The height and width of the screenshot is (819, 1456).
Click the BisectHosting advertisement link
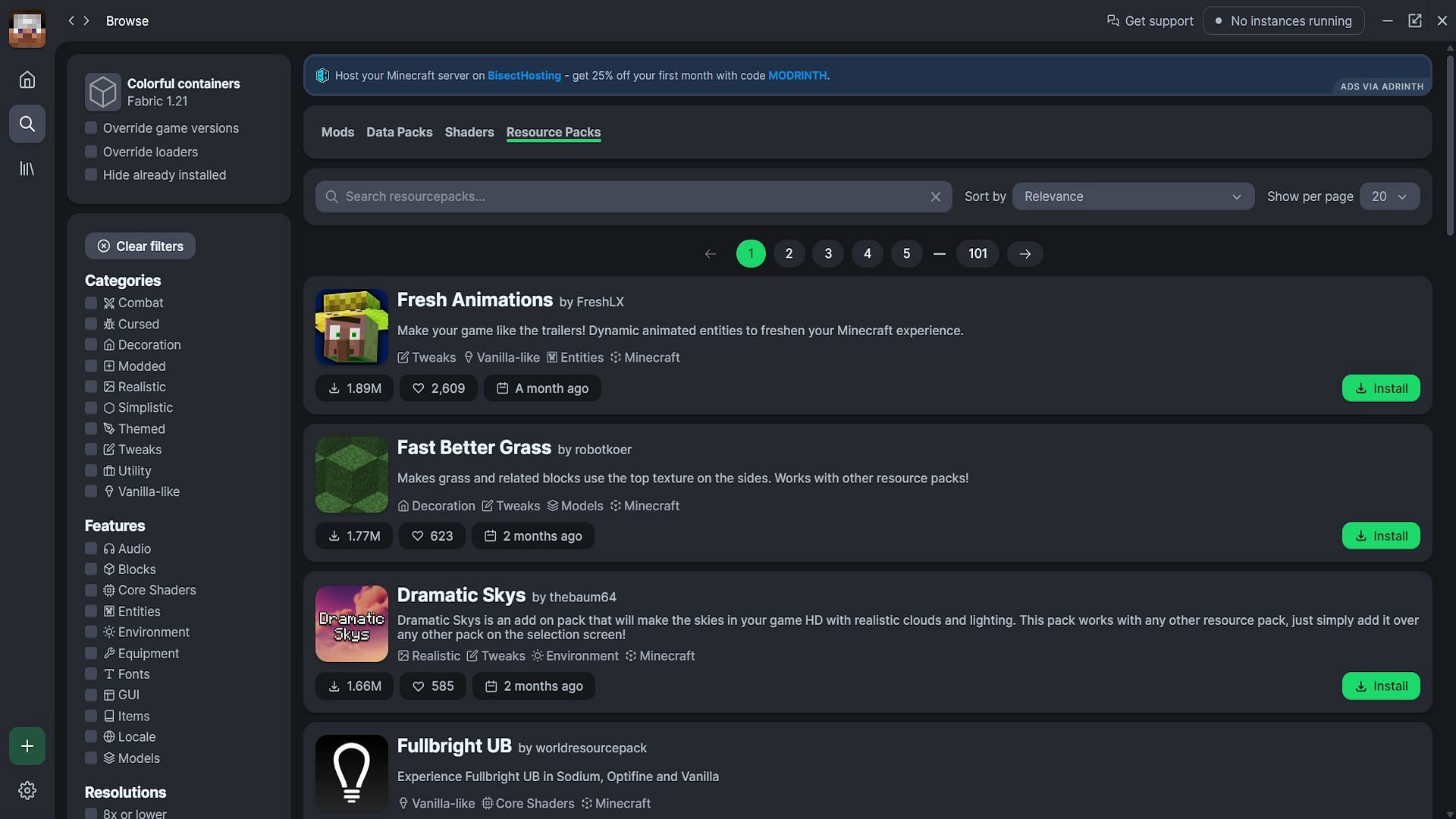coord(524,75)
